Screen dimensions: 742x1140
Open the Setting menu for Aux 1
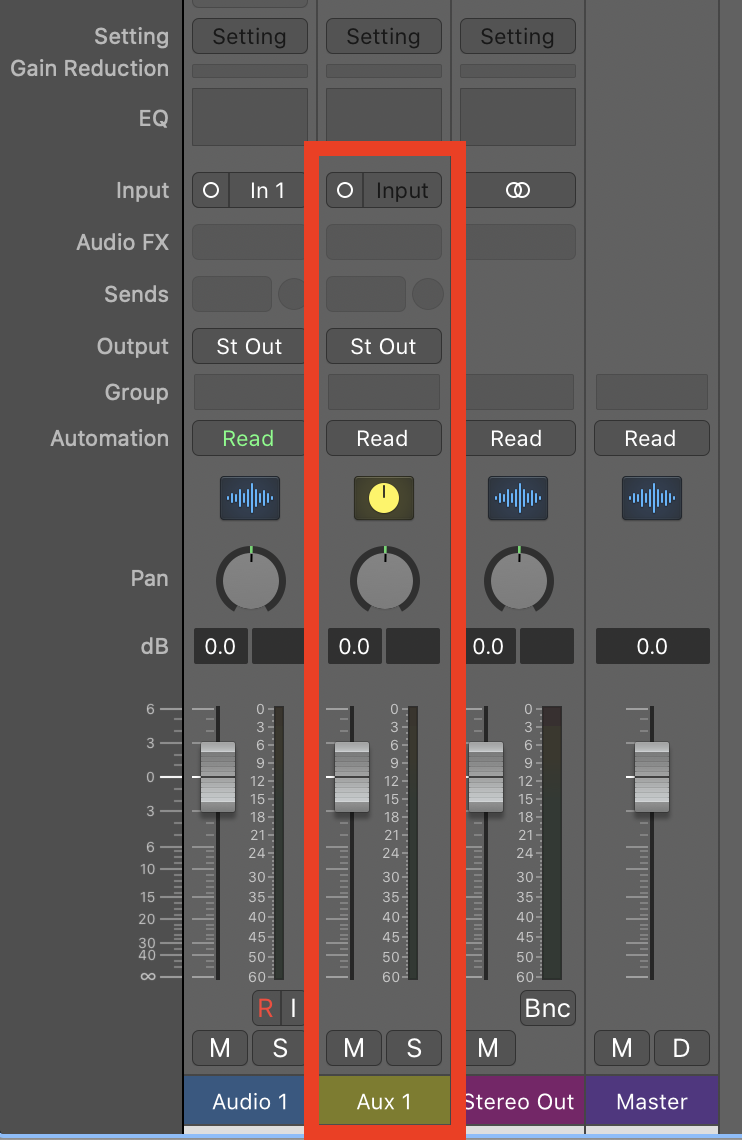[x=384, y=37]
